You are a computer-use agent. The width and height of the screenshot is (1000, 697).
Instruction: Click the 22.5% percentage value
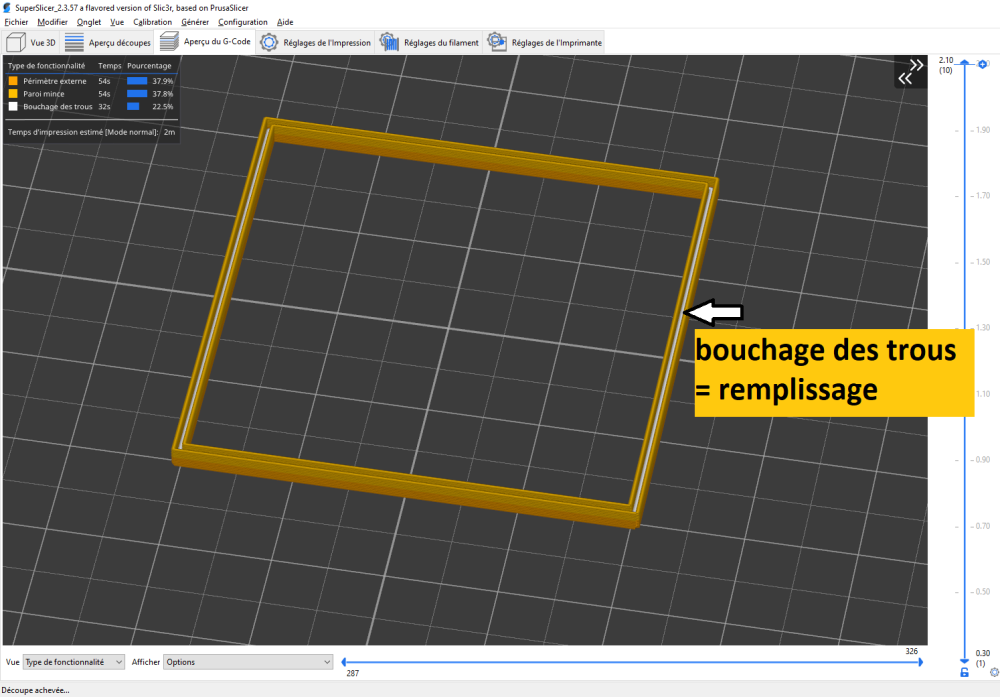(163, 106)
